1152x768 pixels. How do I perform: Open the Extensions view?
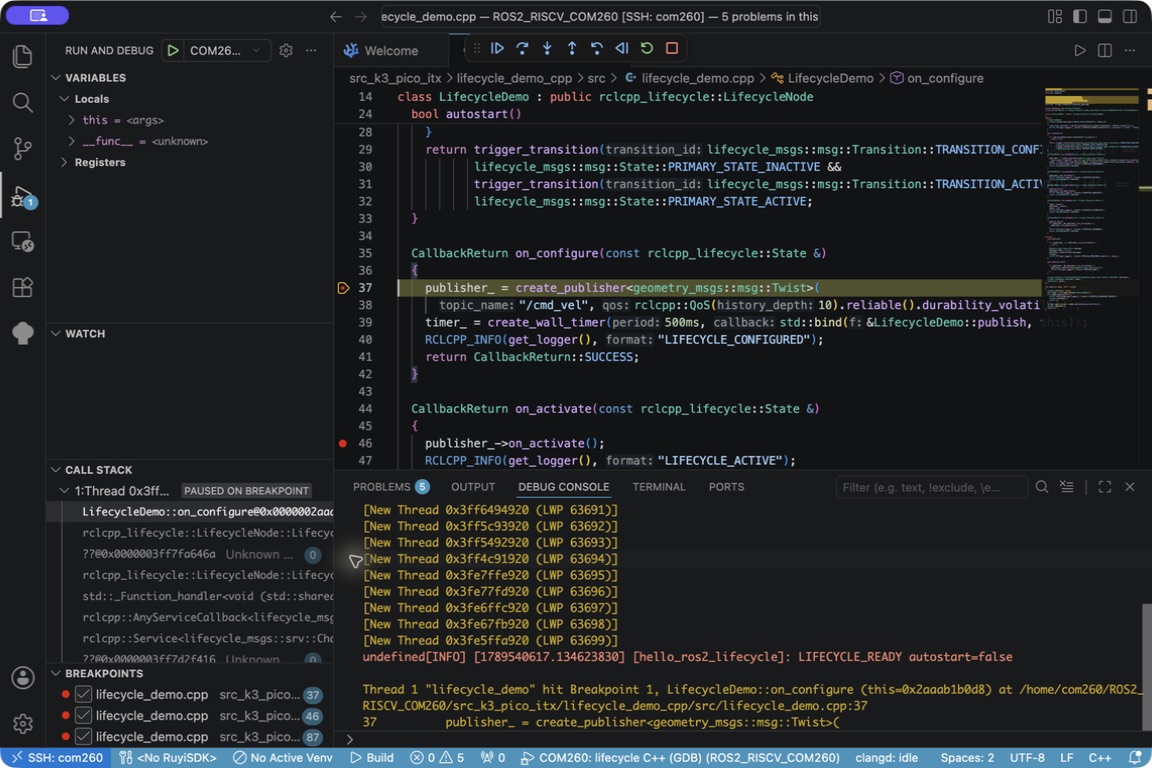(23, 287)
